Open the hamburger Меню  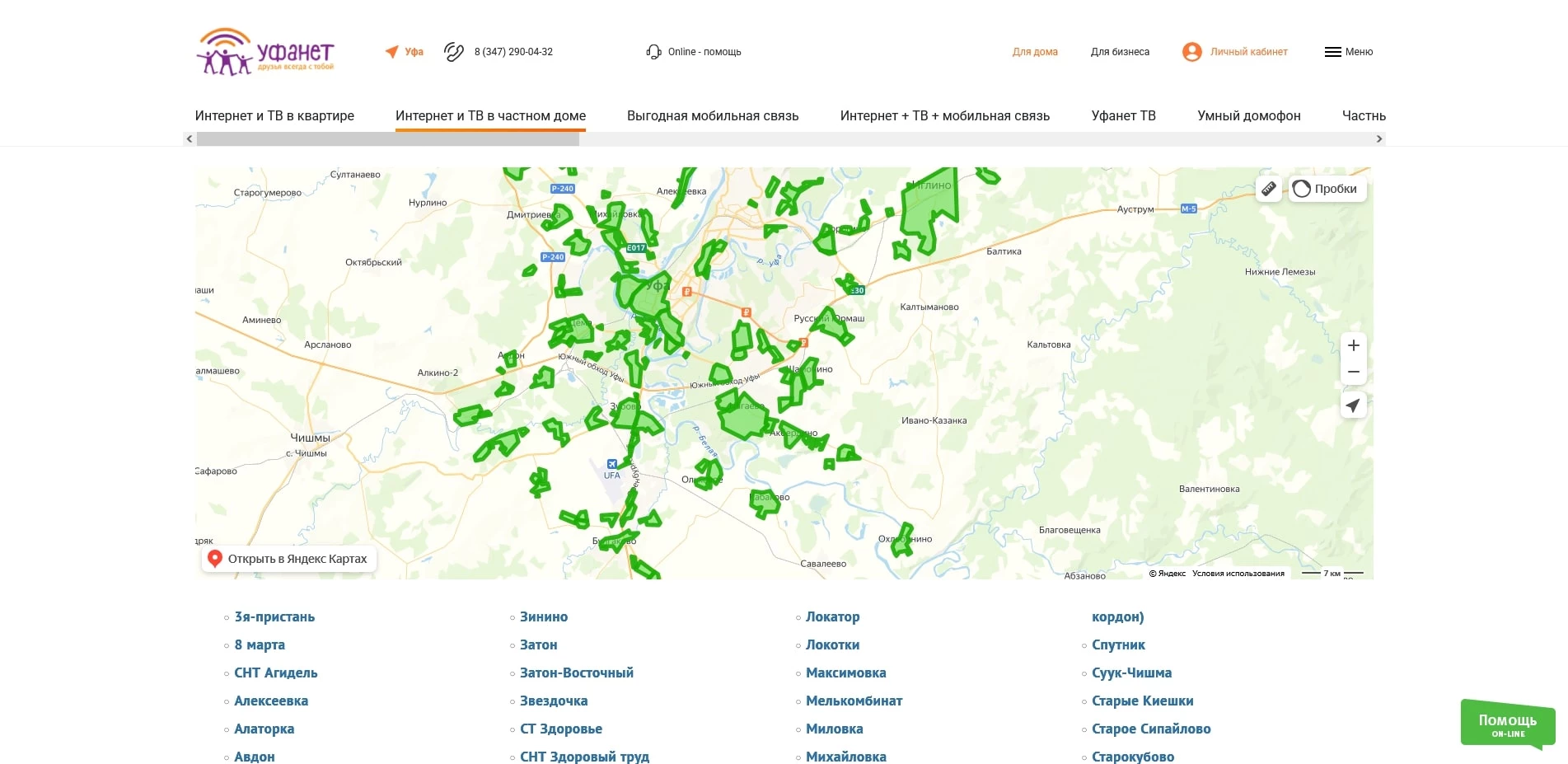coord(1348,52)
